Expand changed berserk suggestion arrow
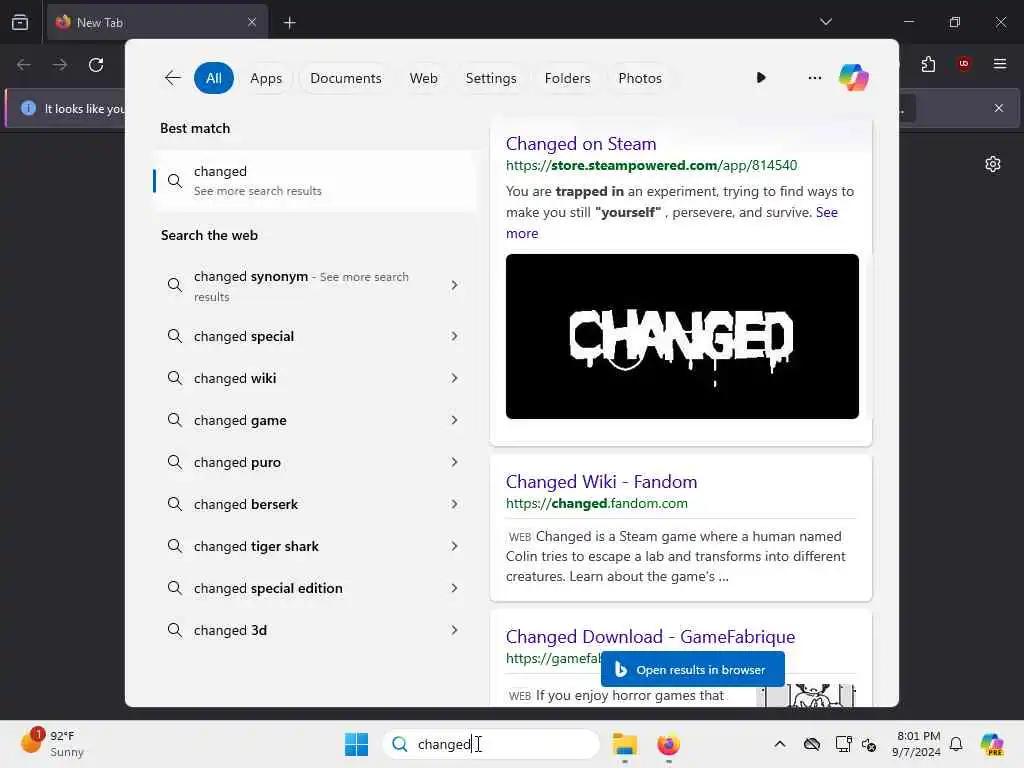The height and width of the screenshot is (768, 1024). 455,504
